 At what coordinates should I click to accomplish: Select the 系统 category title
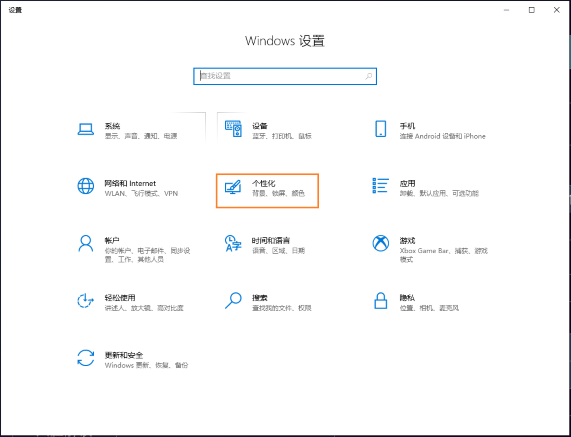click(113, 126)
